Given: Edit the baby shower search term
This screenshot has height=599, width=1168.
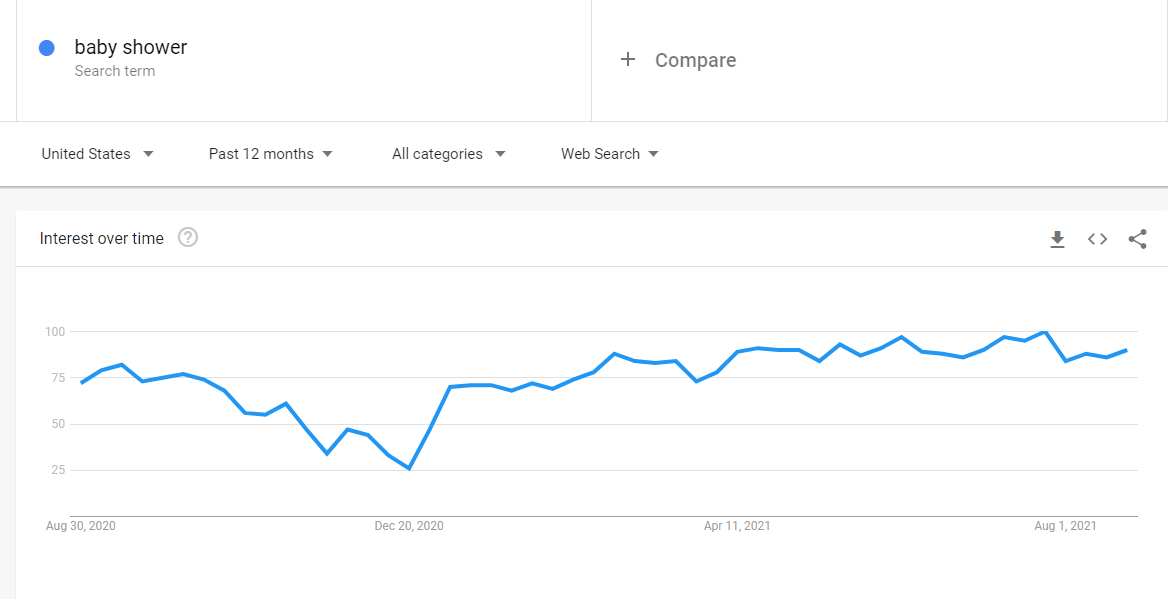Looking at the screenshot, I should [131, 47].
